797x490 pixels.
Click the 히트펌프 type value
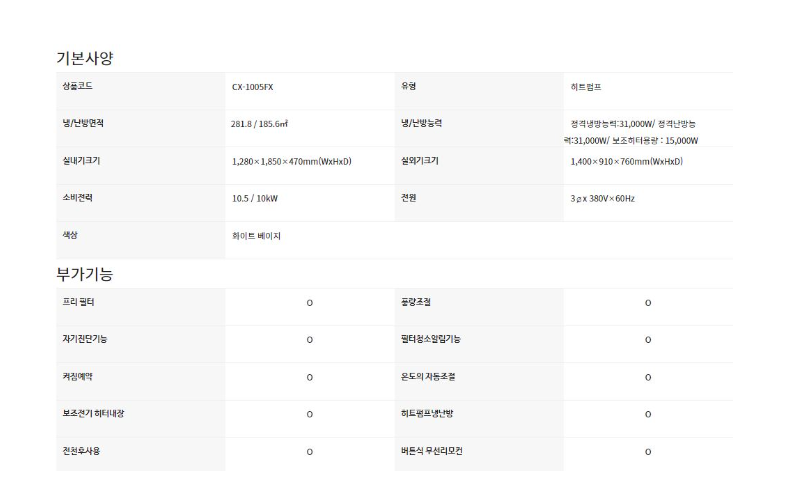click(x=586, y=87)
